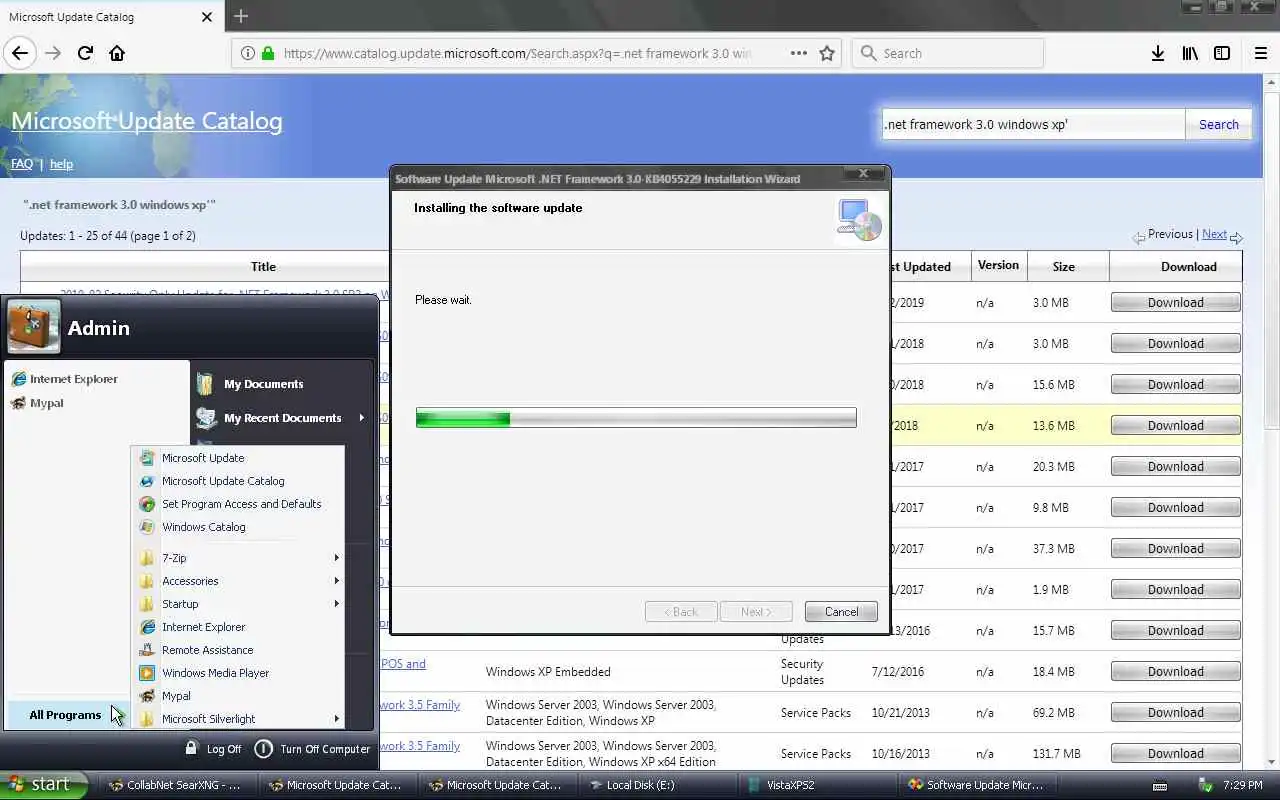Click the browser search box
This screenshot has width=1280, height=800.
click(x=948, y=53)
